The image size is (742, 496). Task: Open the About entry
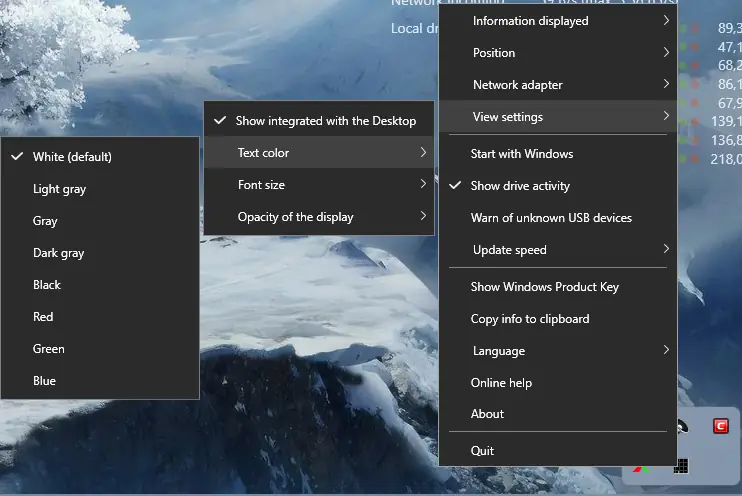(x=557, y=414)
